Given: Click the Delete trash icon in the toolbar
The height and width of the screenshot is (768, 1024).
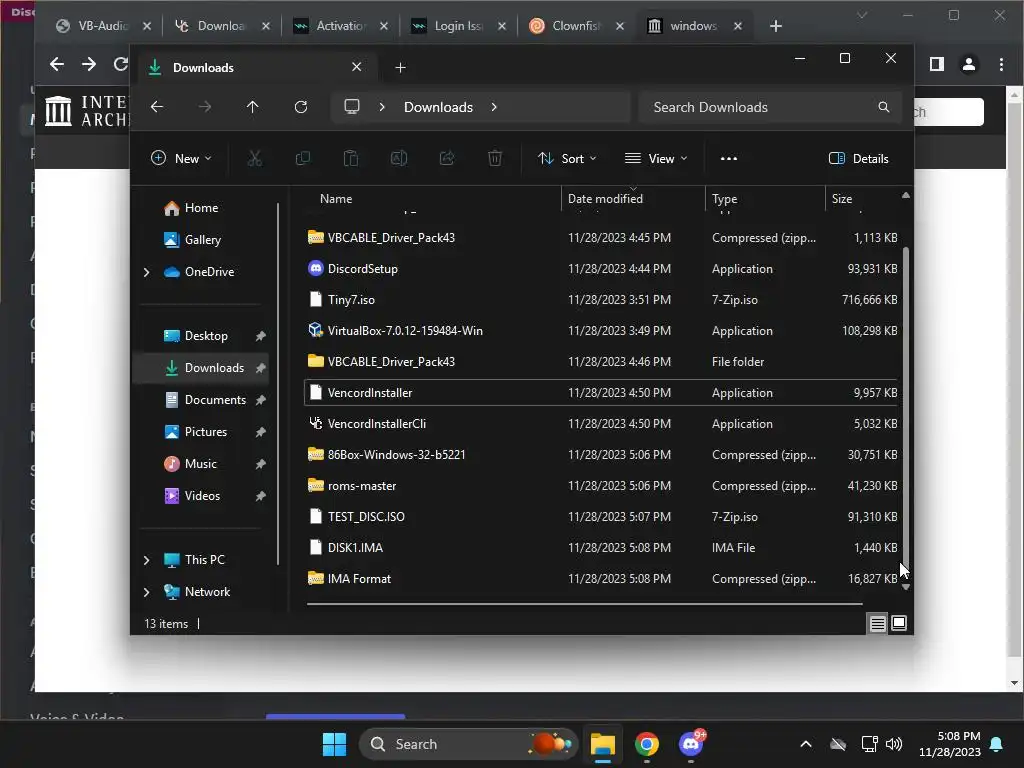Looking at the screenshot, I should point(495,158).
